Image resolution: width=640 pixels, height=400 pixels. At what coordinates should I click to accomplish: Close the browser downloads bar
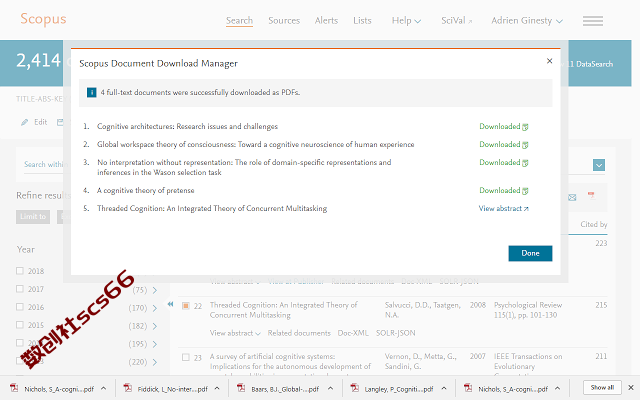click(x=631, y=388)
